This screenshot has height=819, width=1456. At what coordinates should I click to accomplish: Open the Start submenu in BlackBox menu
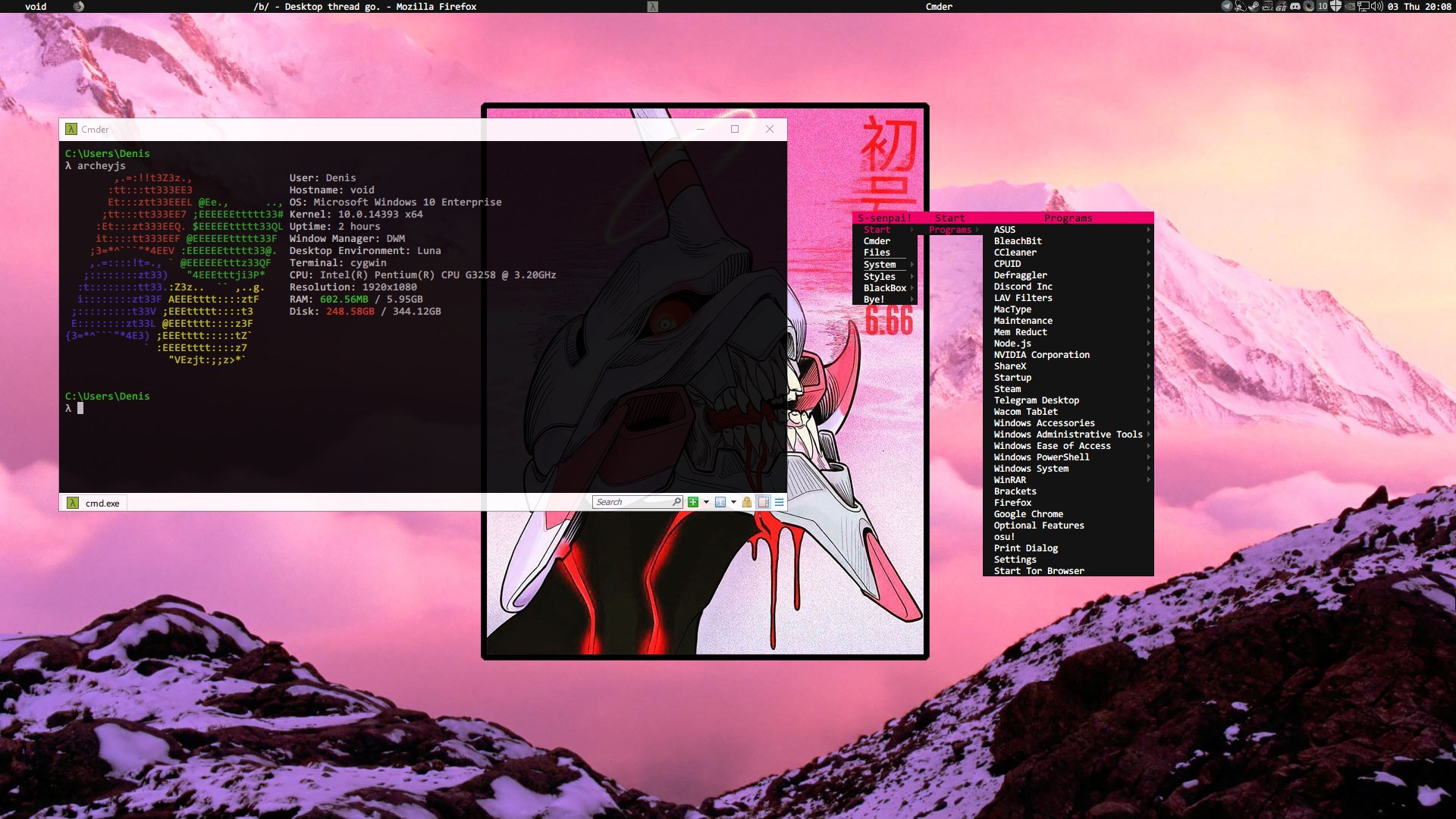886,230
